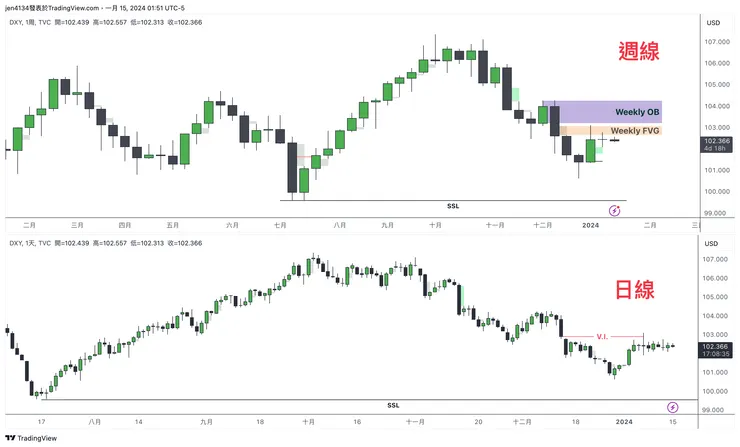Screen dimensions: 740x447
Task: Click 十二月 on the daily time axis
Action: (x=522, y=422)
